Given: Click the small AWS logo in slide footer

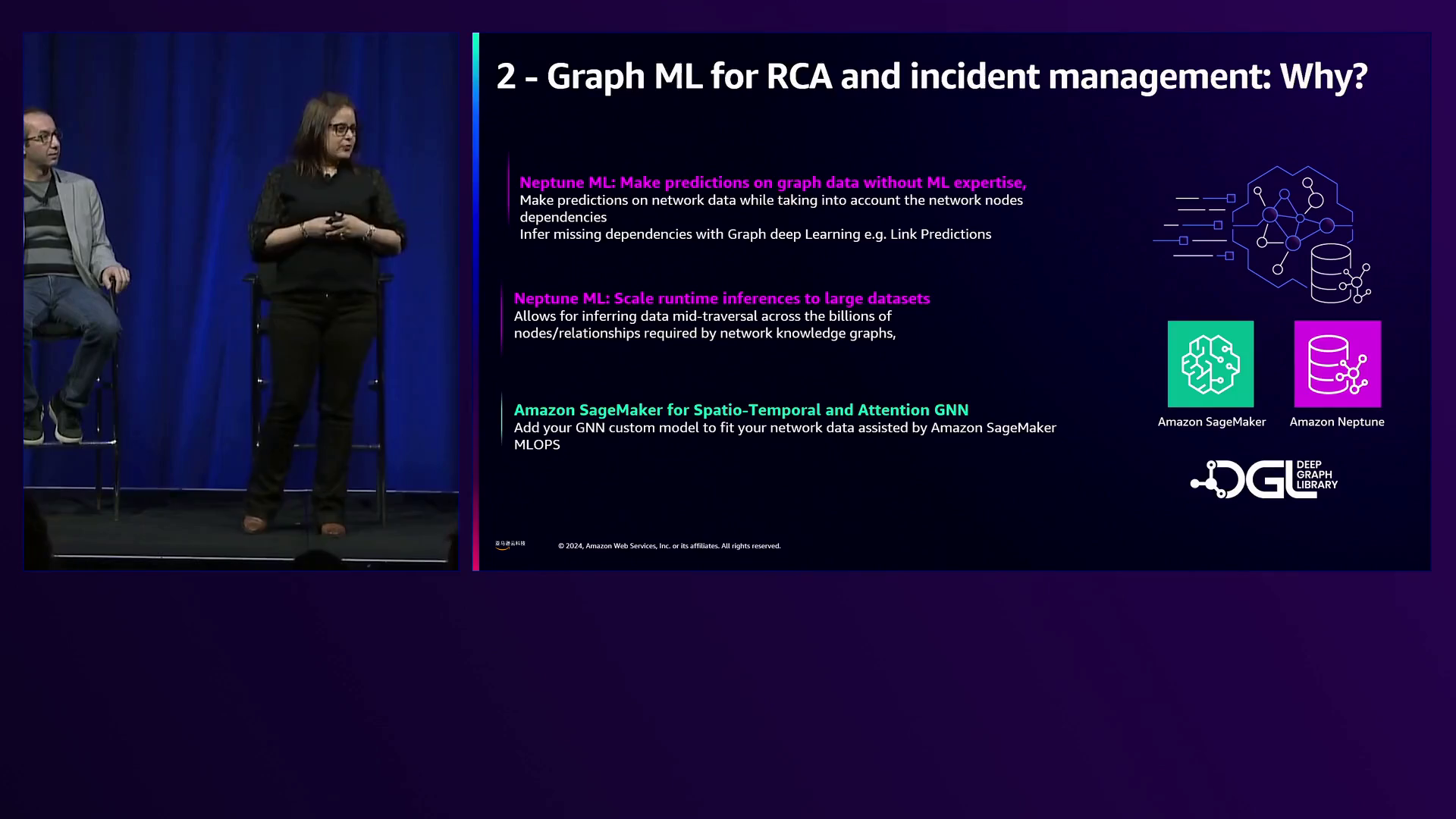Looking at the screenshot, I should 510,544.
